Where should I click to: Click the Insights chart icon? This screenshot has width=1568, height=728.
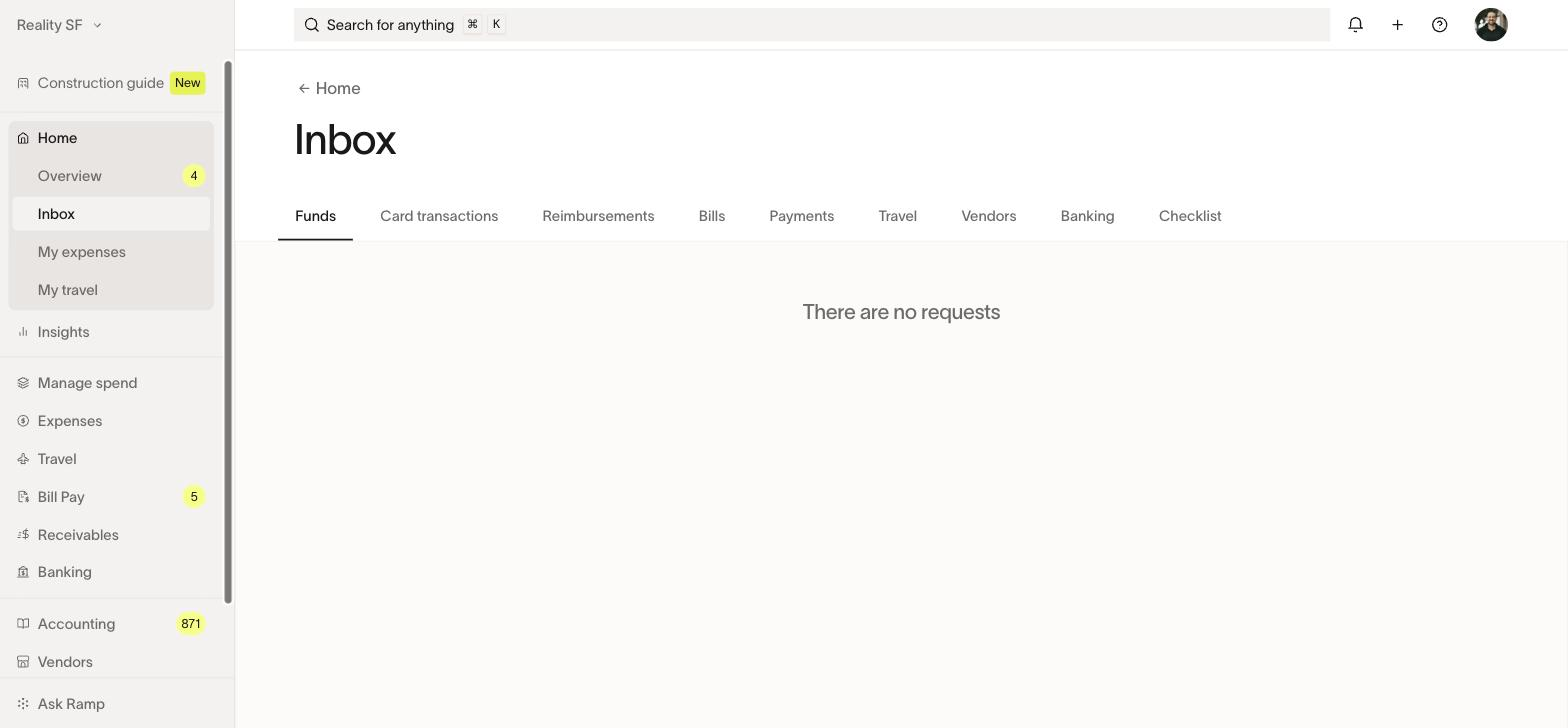[23, 332]
